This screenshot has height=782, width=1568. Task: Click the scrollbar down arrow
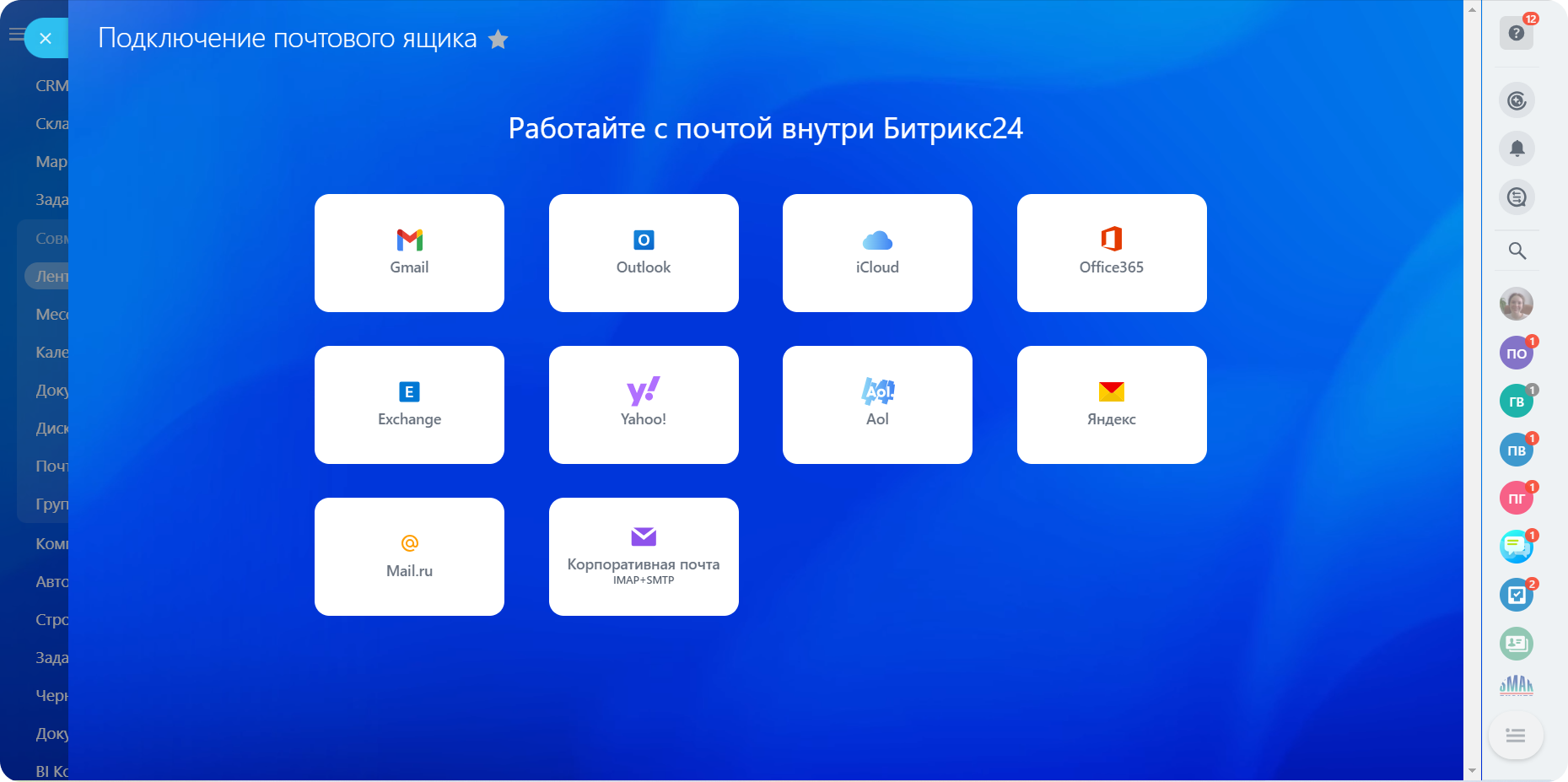pyautogui.click(x=1473, y=770)
